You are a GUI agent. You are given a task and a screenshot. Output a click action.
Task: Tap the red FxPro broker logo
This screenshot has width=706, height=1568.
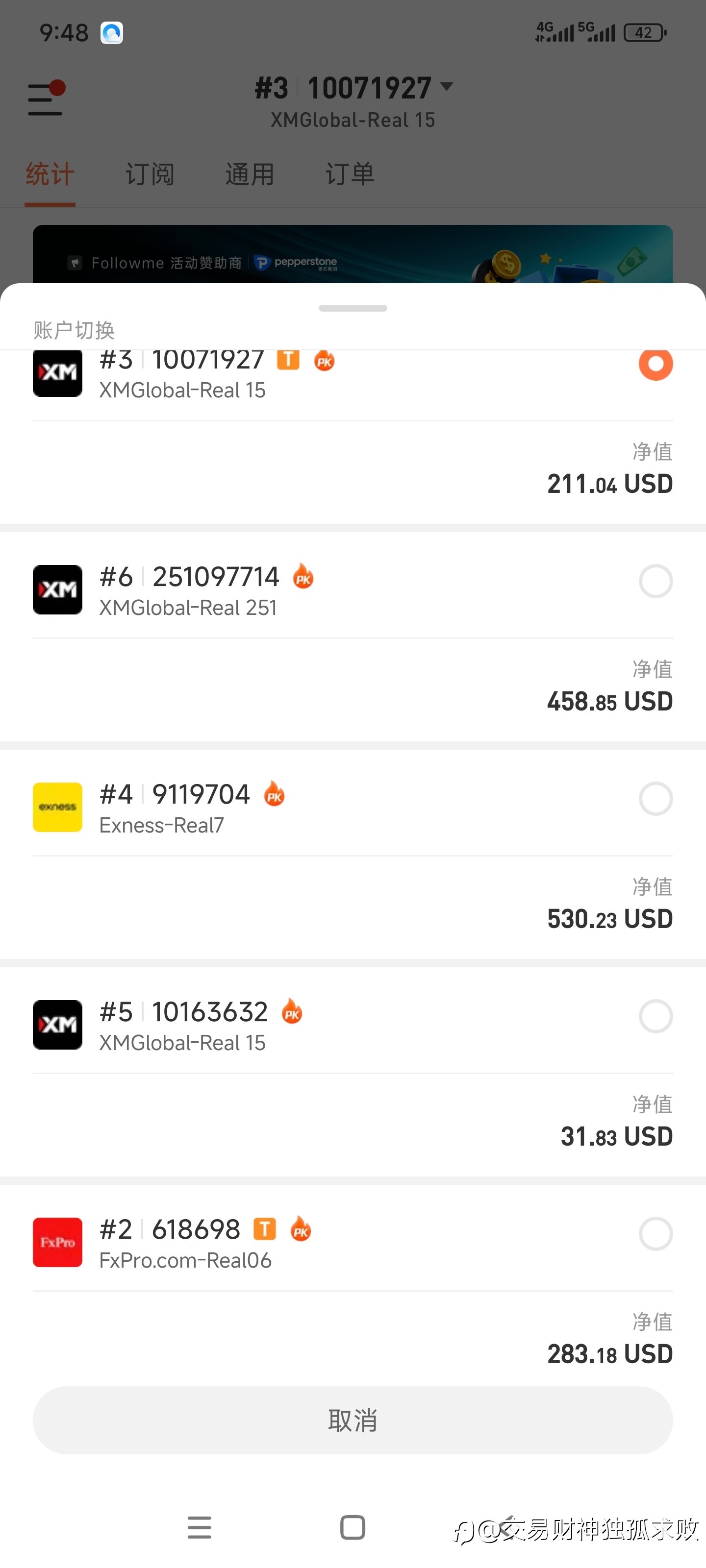57,1242
